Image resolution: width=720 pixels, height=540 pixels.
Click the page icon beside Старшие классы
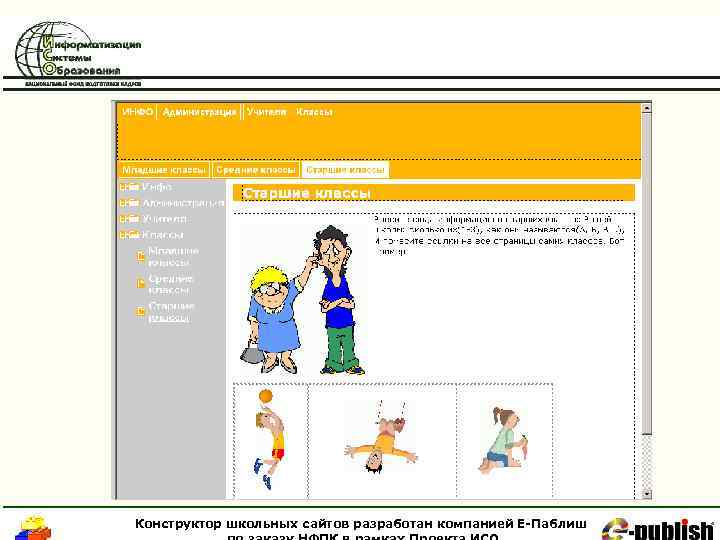[141, 312]
